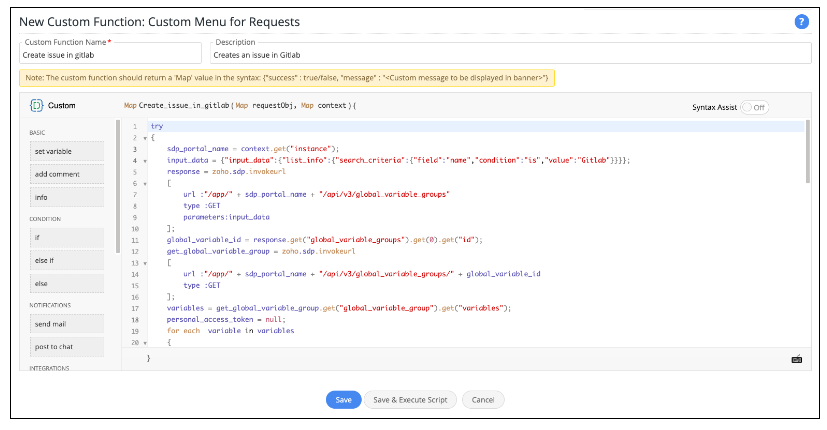Image resolution: width=827 pixels, height=430 pixels.
Task: Click the Save button
Action: pos(343,400)
